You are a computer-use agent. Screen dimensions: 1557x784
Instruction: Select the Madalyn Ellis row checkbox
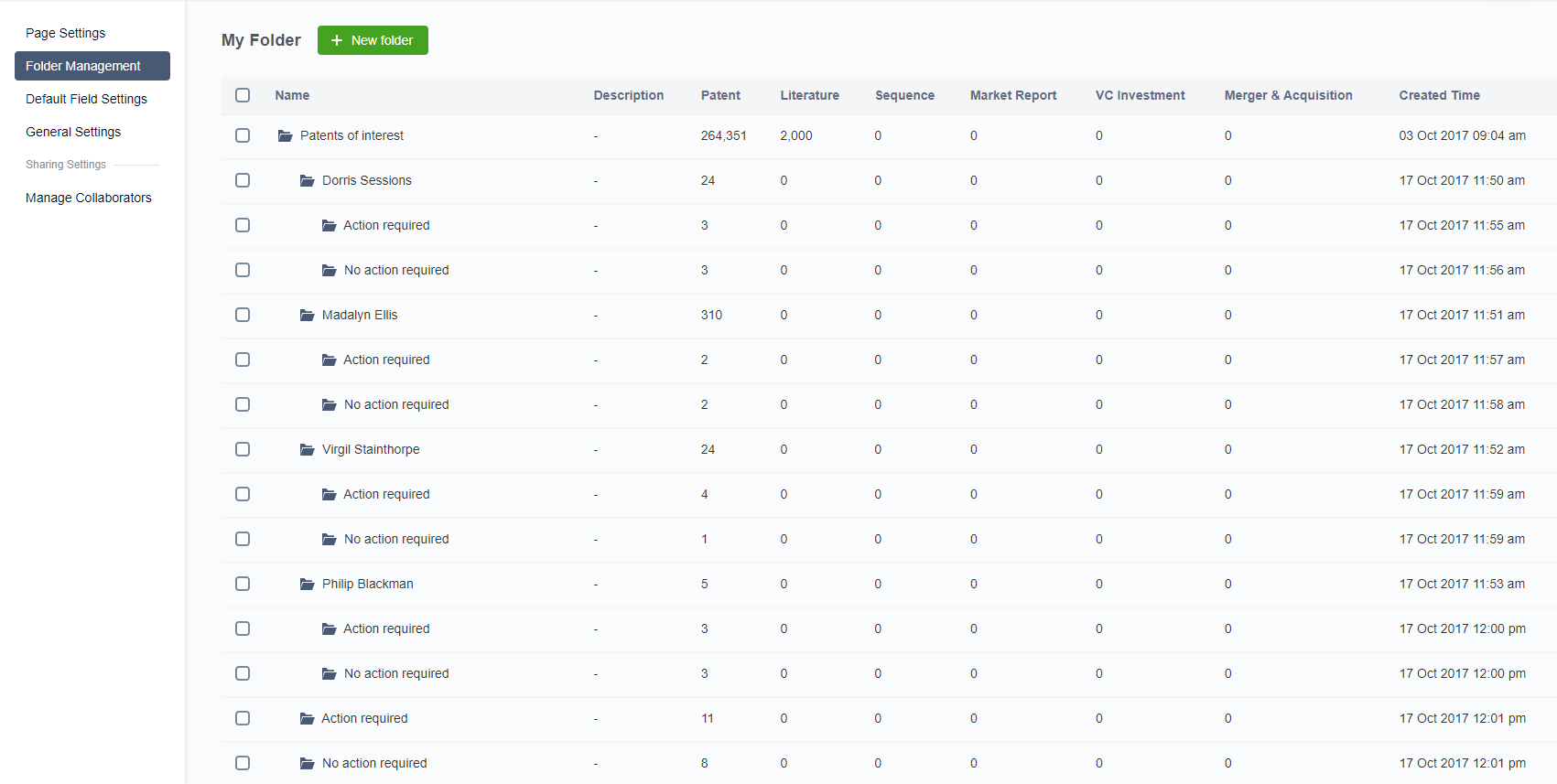[x=243, y=315]
